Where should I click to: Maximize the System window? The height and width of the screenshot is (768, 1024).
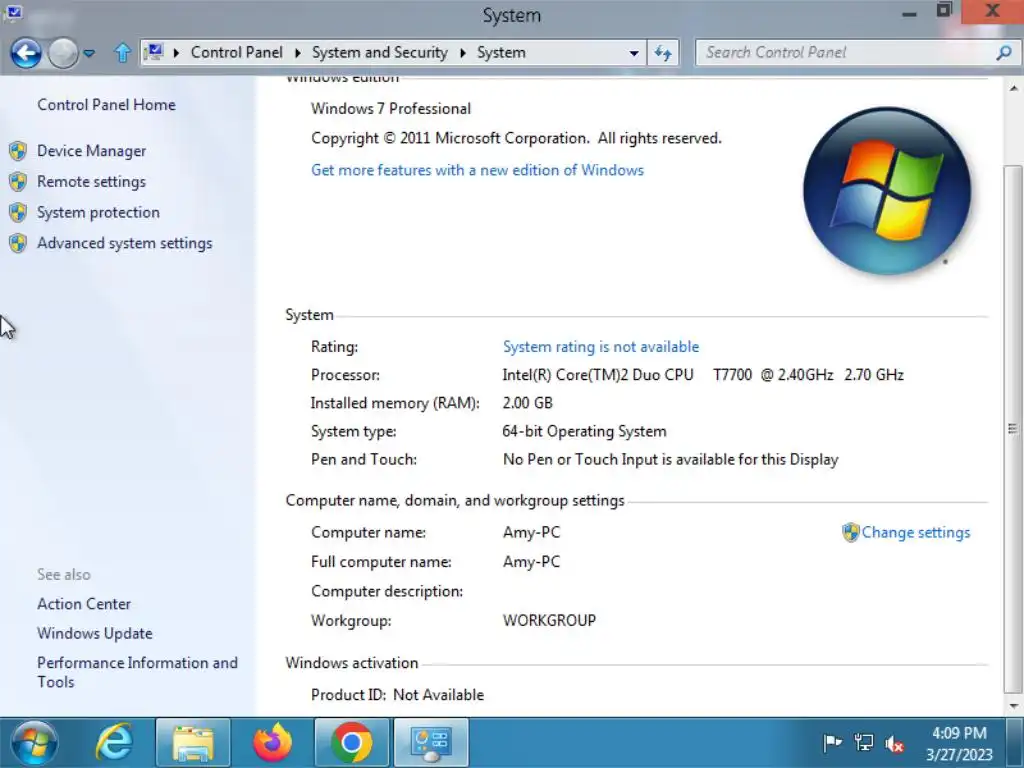tap(944, 11)
